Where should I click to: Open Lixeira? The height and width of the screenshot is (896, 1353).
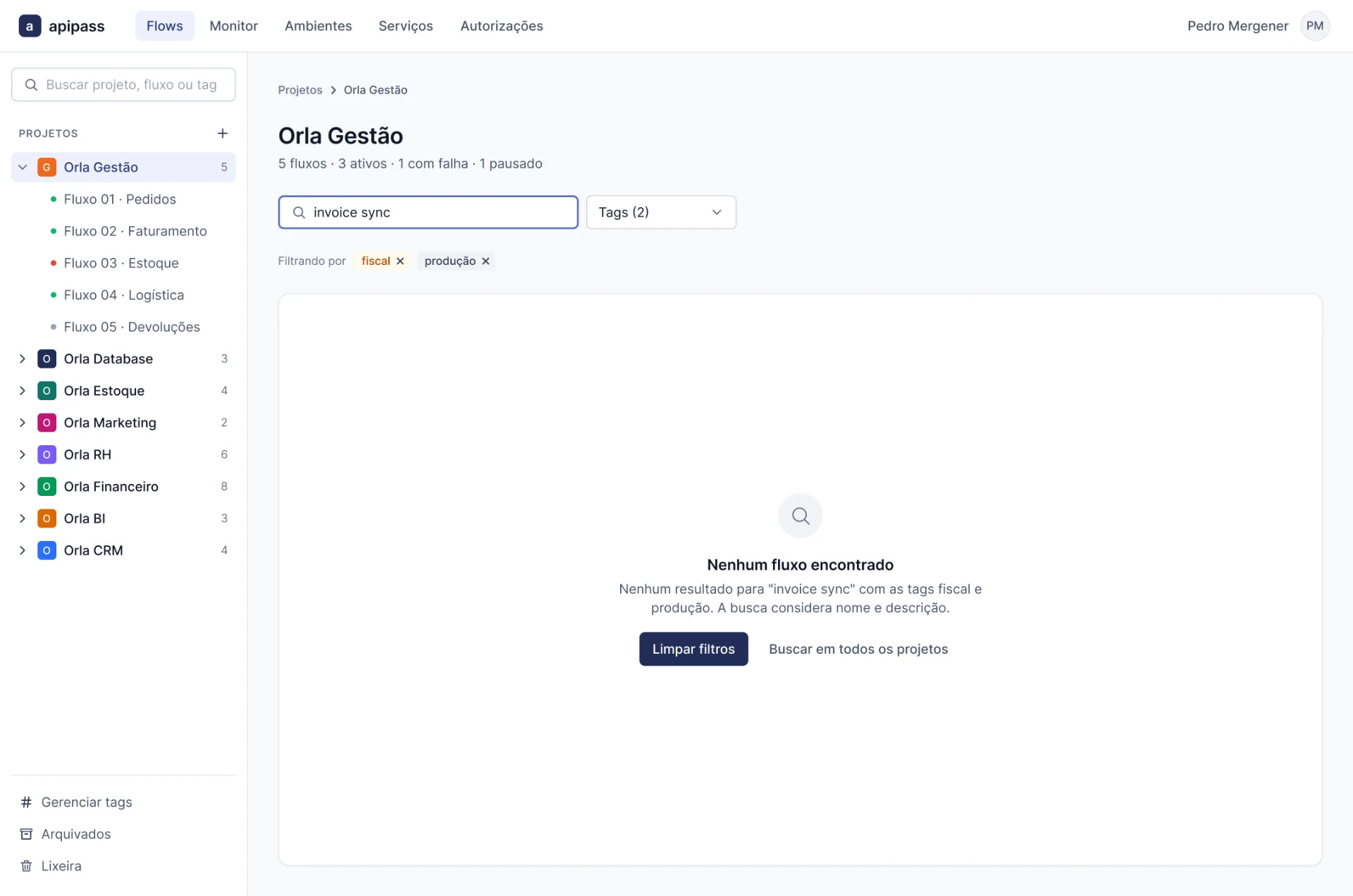51,866
